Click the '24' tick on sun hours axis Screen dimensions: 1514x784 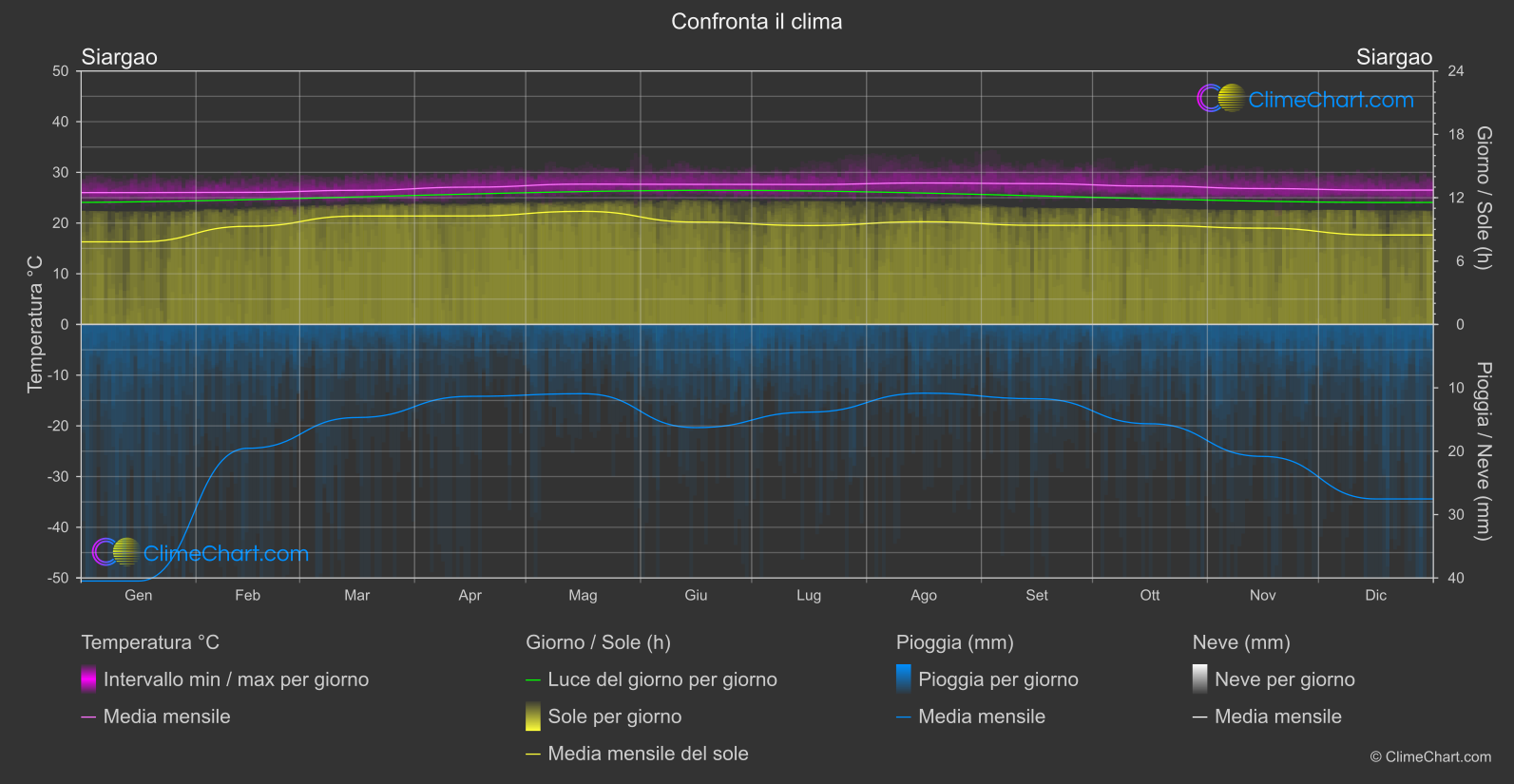click(1455, 71)
